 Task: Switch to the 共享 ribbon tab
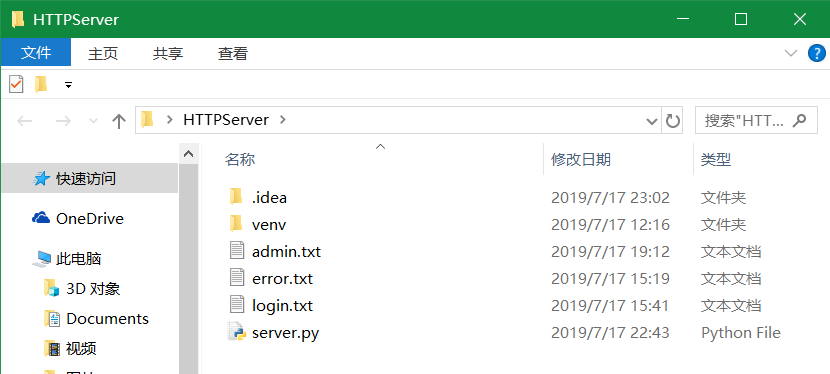(168, 53)
